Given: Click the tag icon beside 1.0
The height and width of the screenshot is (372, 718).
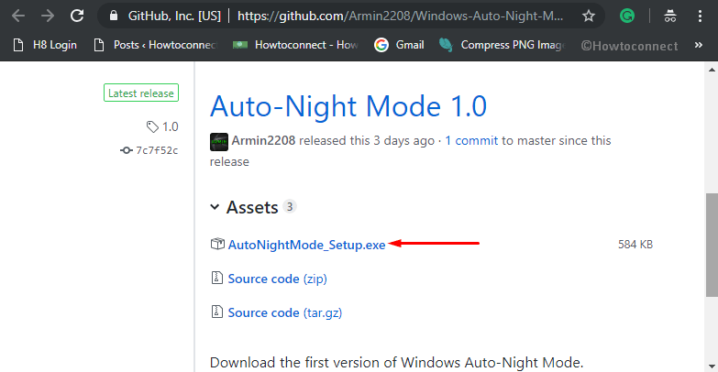Looking at the screenshot, I should (152, 127).
